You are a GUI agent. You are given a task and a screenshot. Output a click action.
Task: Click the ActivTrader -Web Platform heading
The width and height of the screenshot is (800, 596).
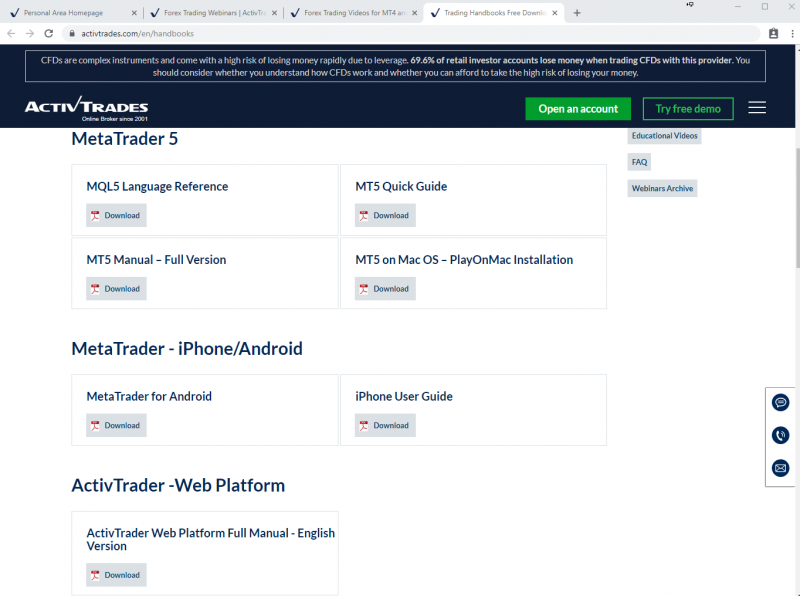coord(178,485)
